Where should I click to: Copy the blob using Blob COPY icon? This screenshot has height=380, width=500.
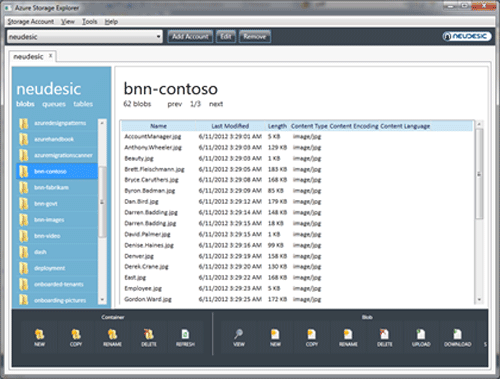(312, 337)
